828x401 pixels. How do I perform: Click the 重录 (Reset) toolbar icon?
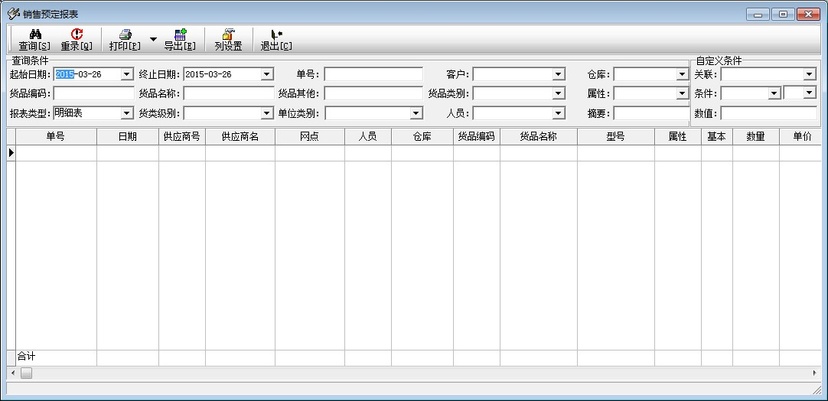[x=76, y=35]
